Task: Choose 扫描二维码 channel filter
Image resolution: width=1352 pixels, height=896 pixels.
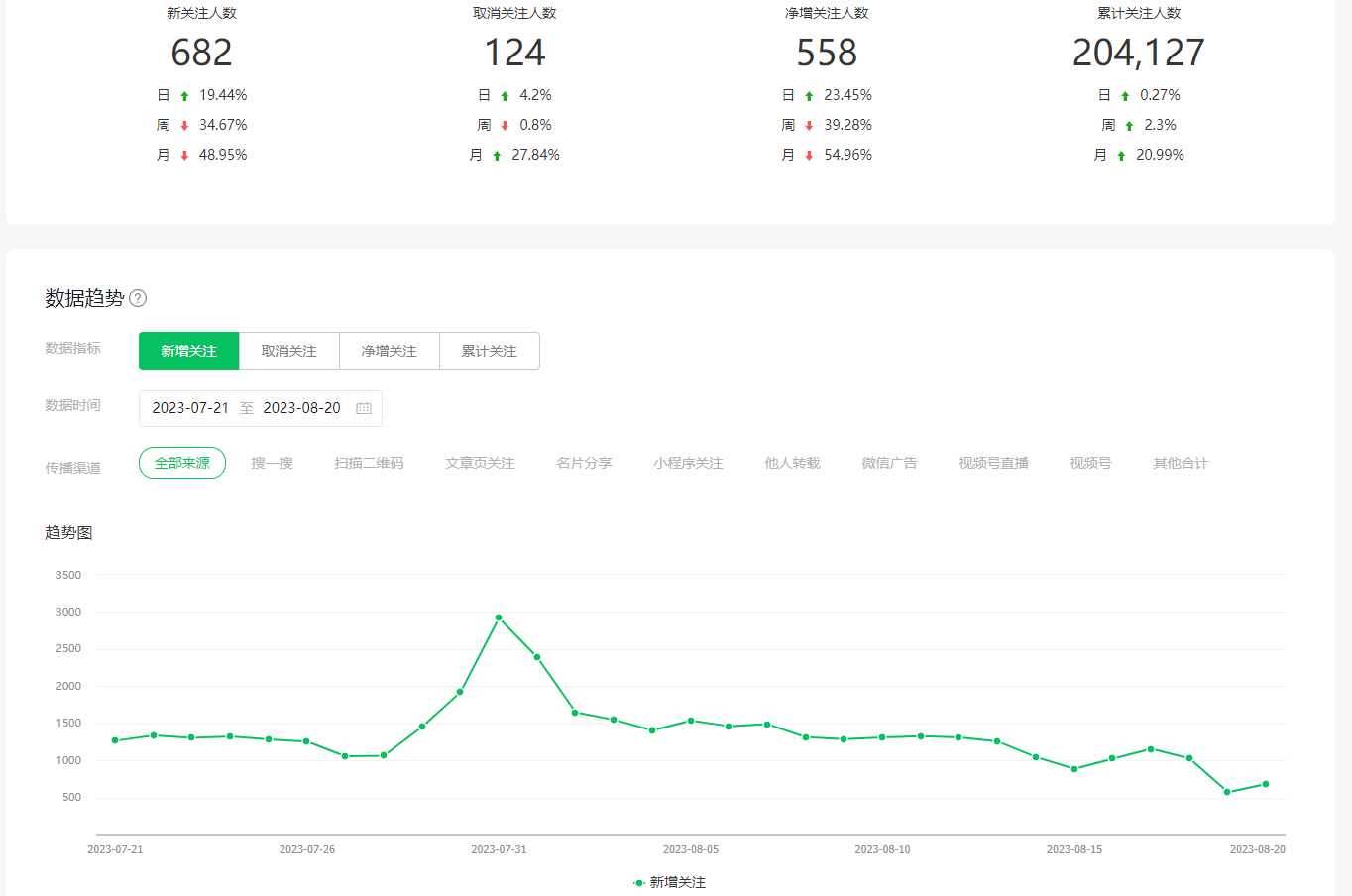Action: pos(369,463)
